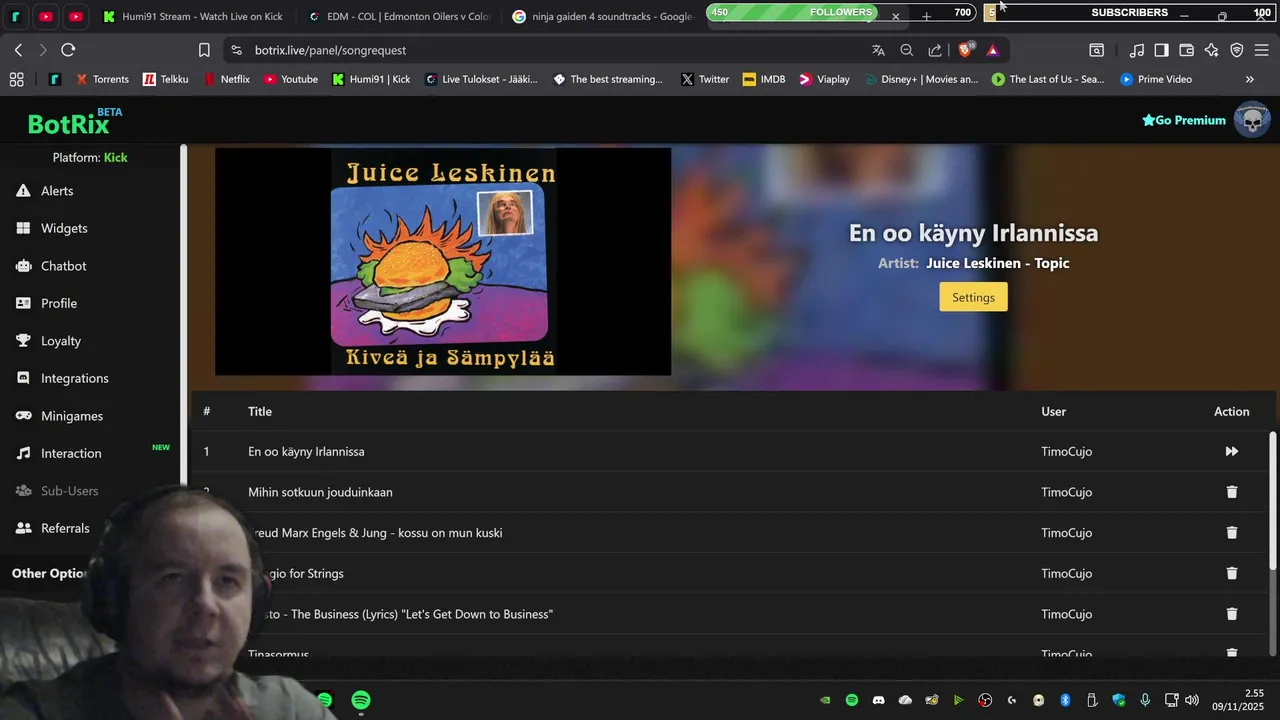Delete the Adagio for Strings request

(1231, 574)
